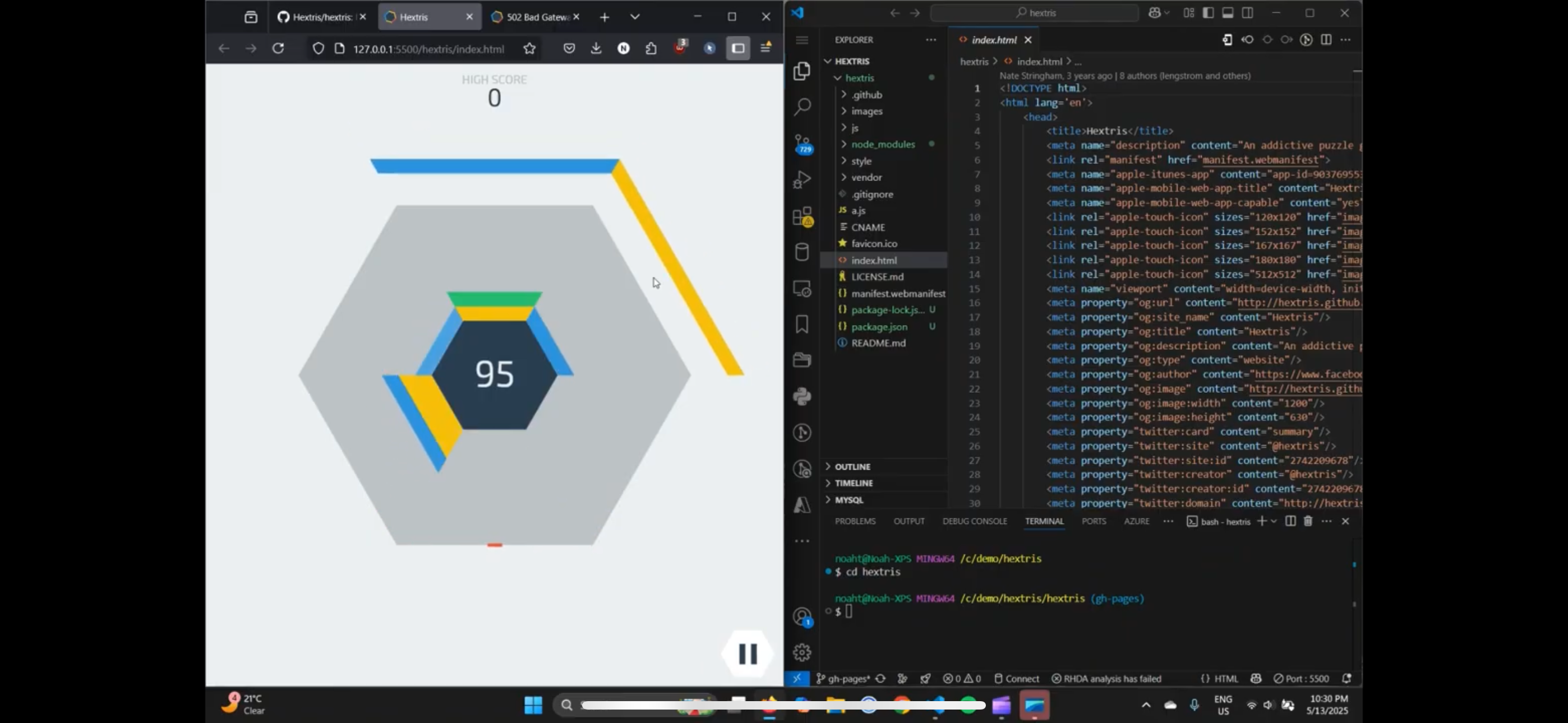Kill terminal with trash icon
This screenshot has width=1568, height=723.
1307,521
